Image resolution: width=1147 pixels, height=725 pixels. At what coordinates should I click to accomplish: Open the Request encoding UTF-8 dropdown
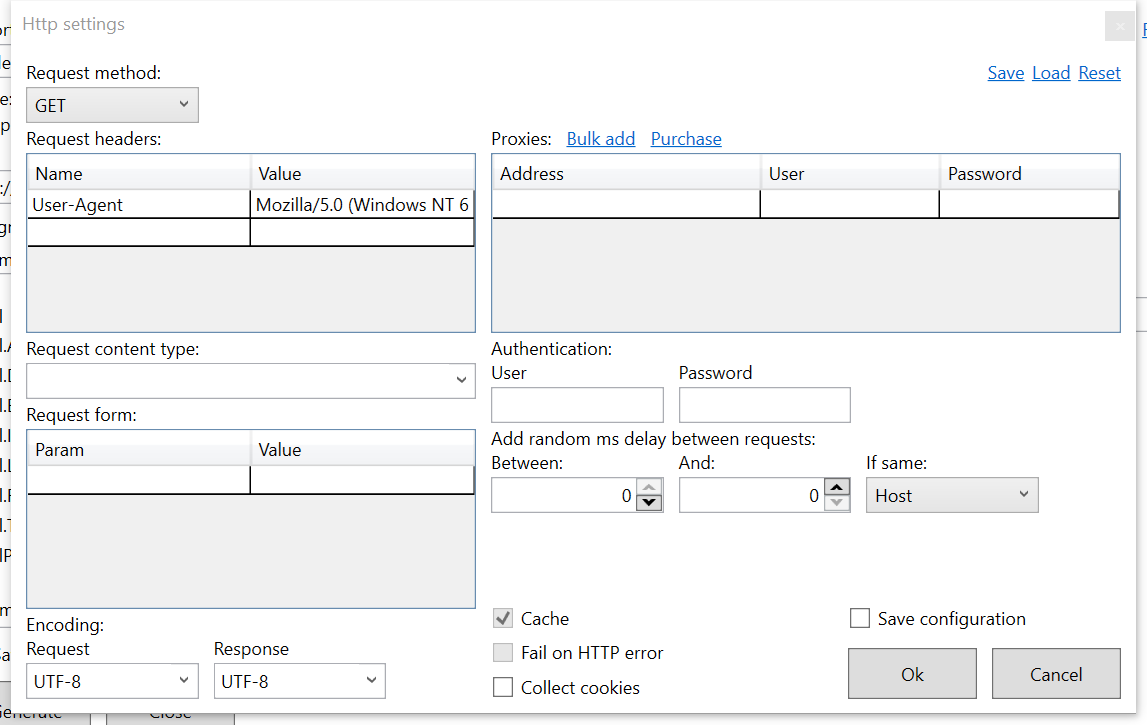112,681
